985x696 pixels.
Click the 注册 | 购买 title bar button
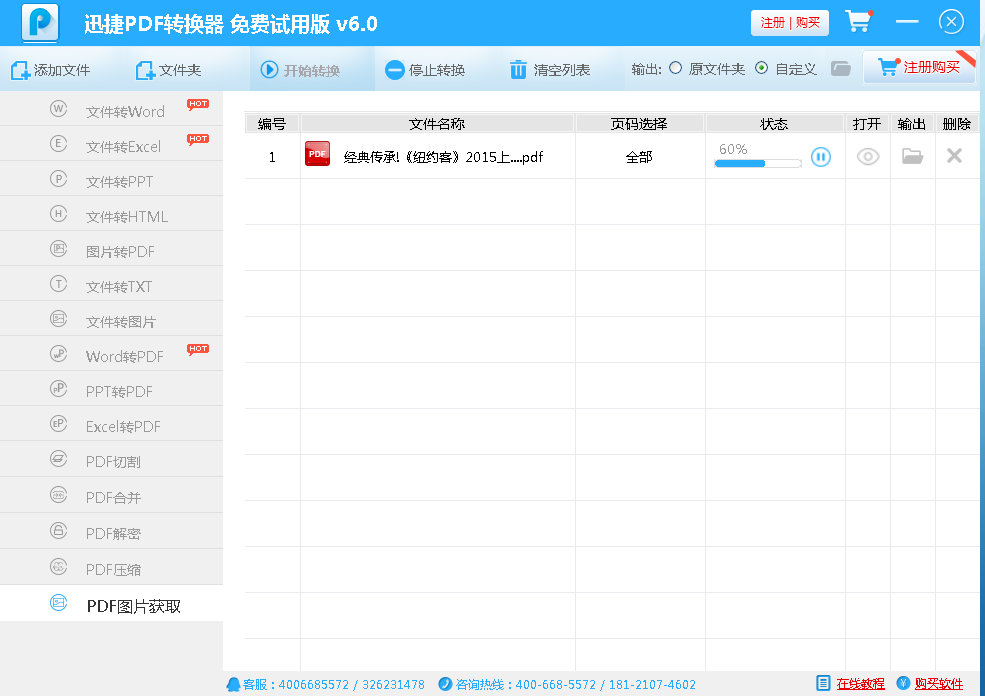pyautogui.click(x=790, y=23)
